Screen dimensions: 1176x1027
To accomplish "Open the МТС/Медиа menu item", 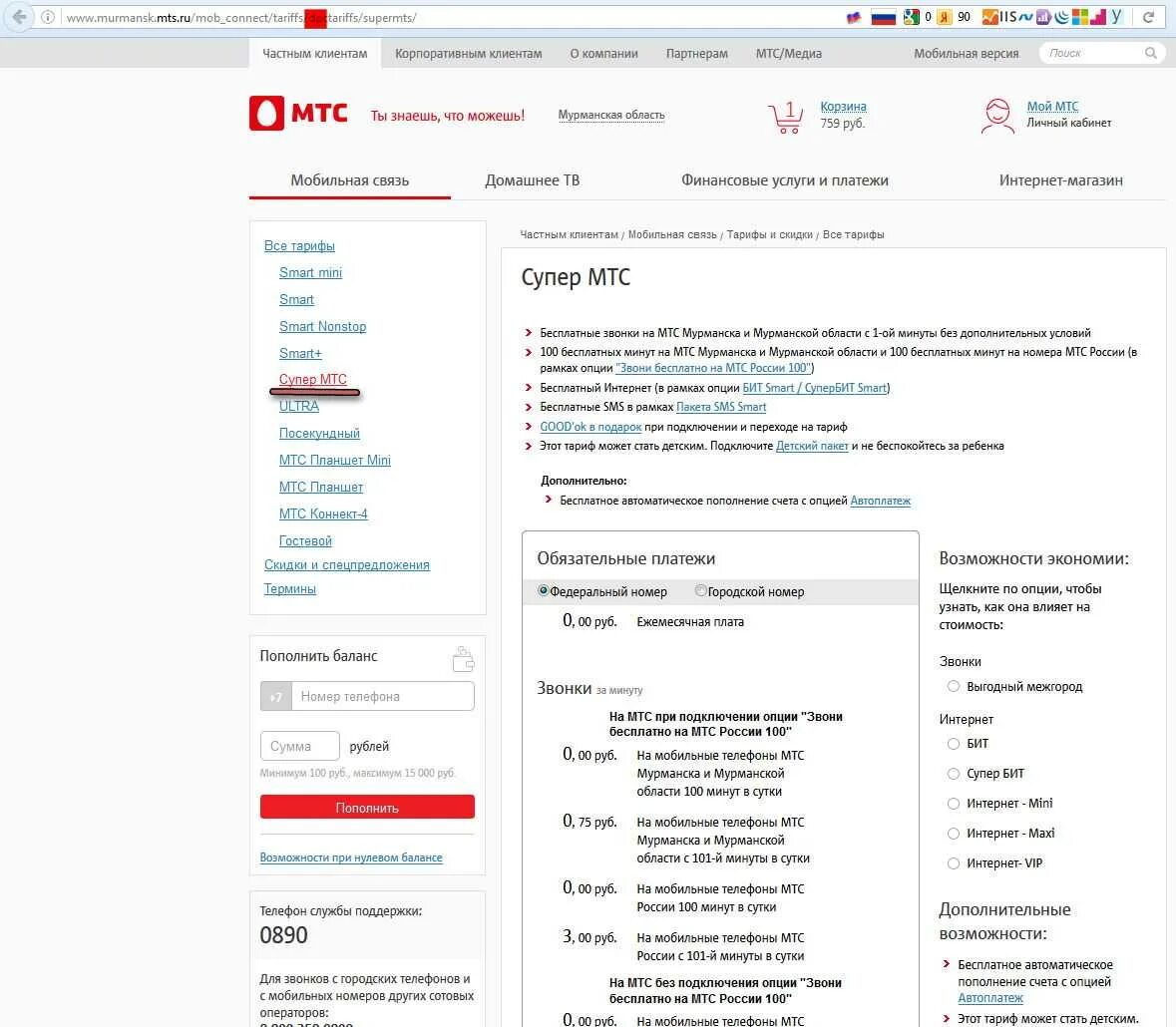I will (x=788, y=53).
